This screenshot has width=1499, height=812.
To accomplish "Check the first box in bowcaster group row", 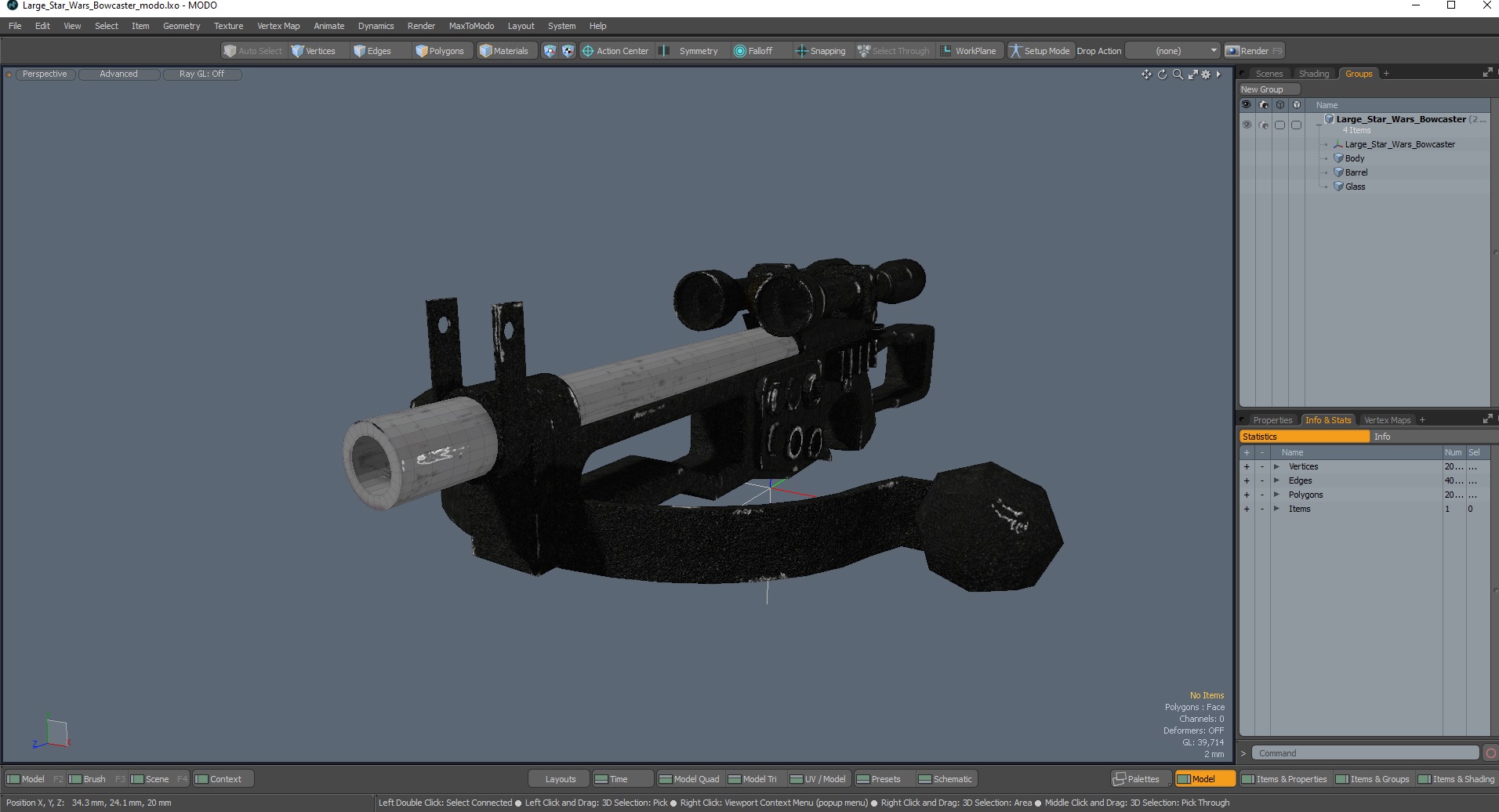I will click(x=1280, y=125).
